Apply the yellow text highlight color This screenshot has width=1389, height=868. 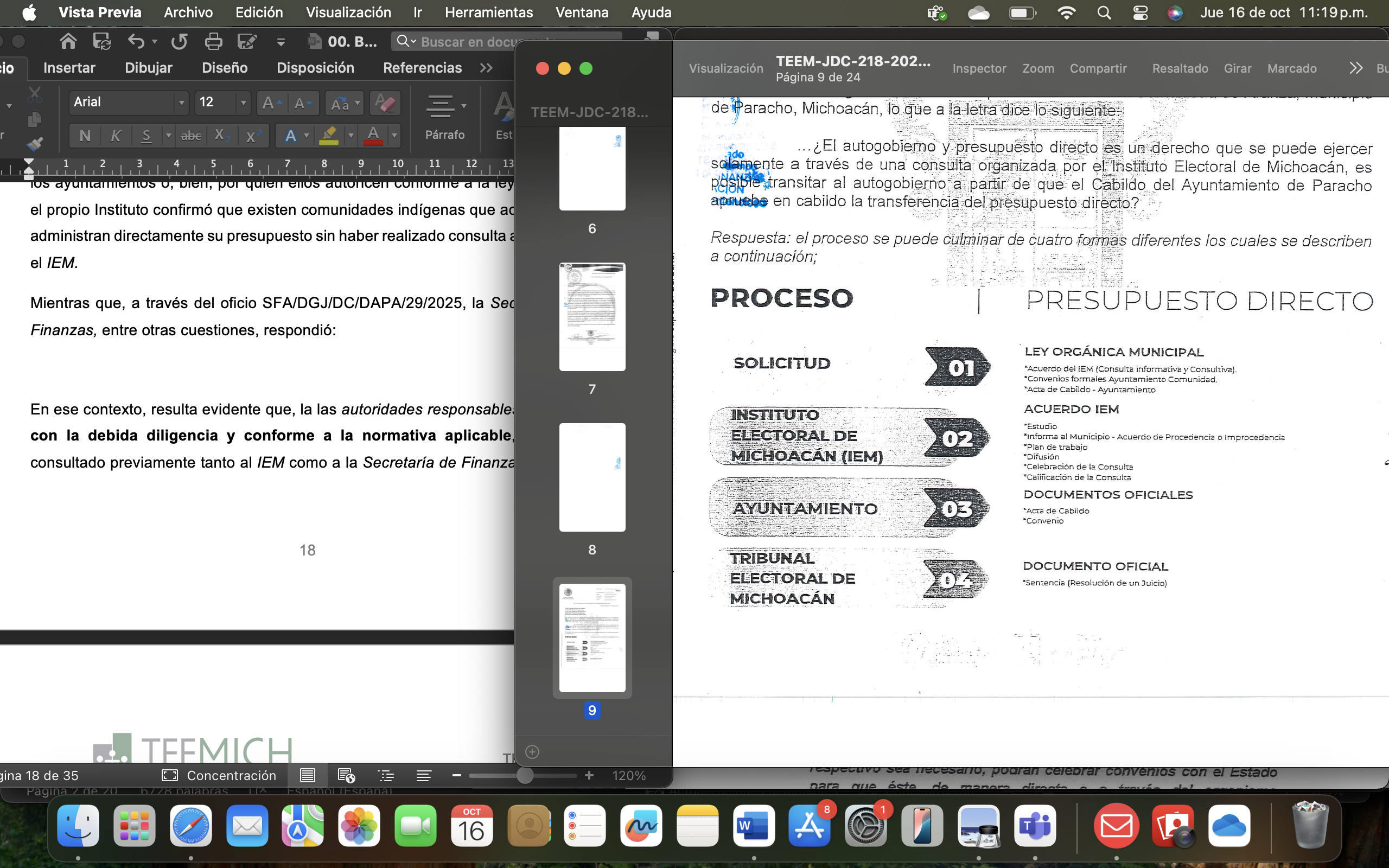(329, 136)
